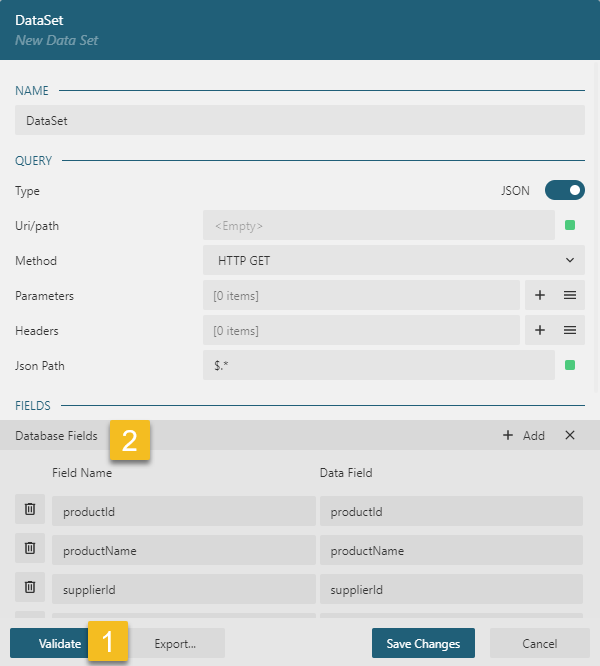The image size is (600, 666).
Task: Open the HTTP GET method dropdown
Action: point(393,261)
